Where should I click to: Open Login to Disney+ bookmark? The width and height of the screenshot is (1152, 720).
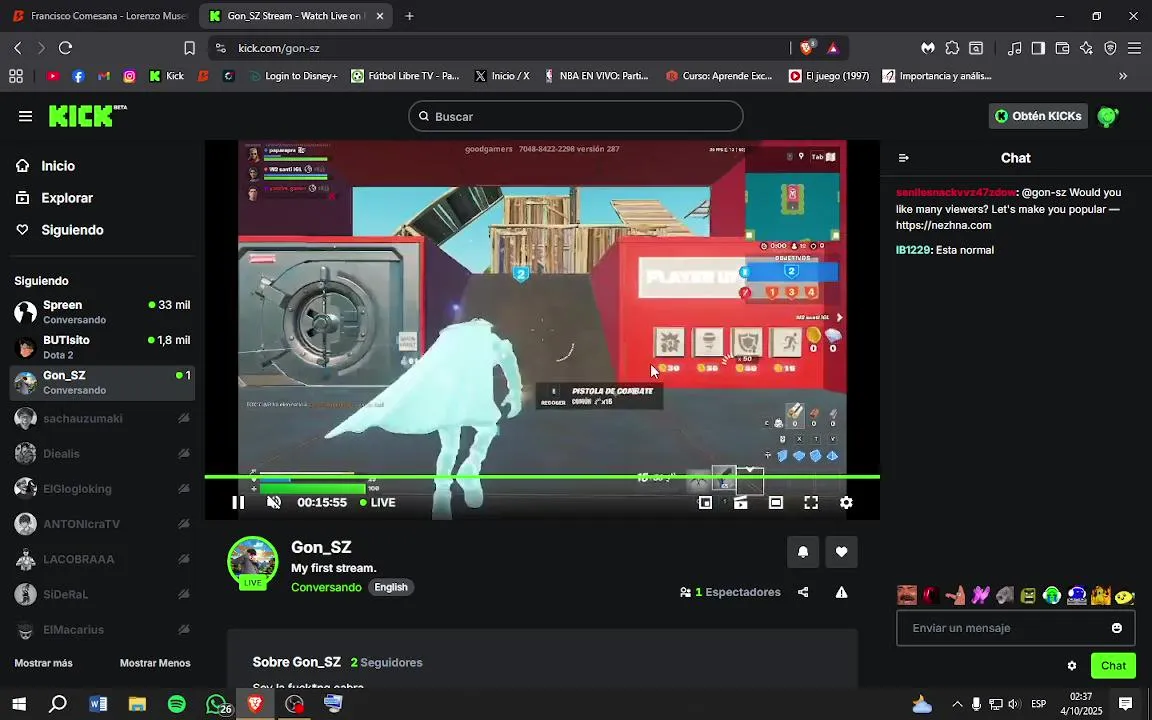pos(294,76)
